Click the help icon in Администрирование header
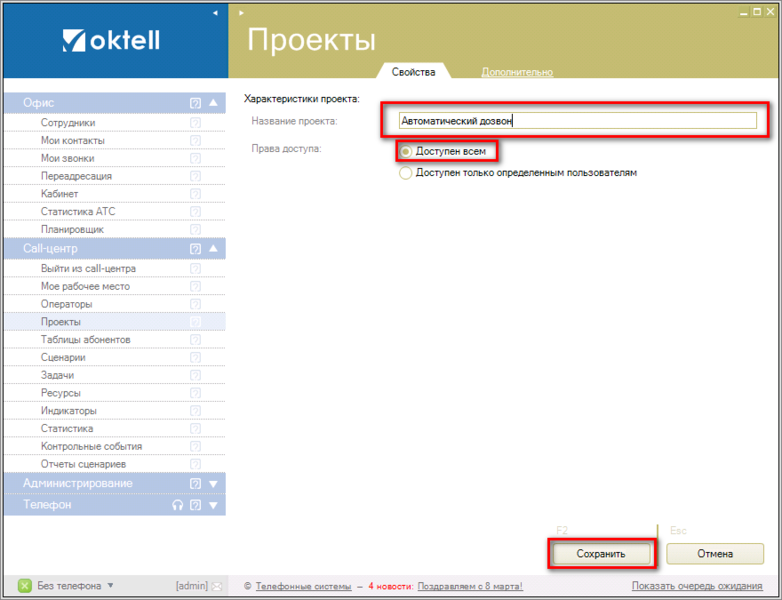782x600 pixels. [196, 484]
